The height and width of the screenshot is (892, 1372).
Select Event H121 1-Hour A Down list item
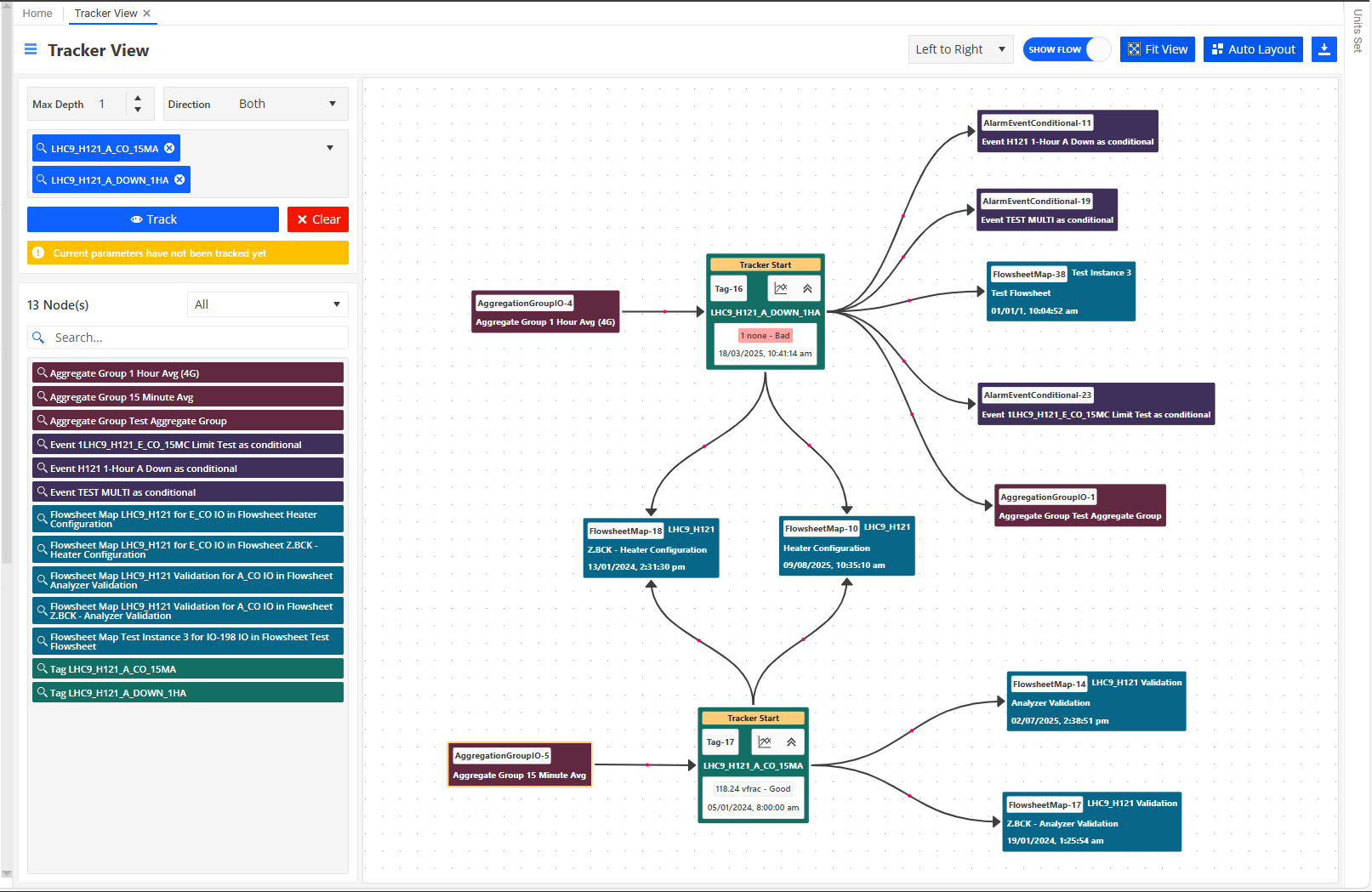pos(188,468)
